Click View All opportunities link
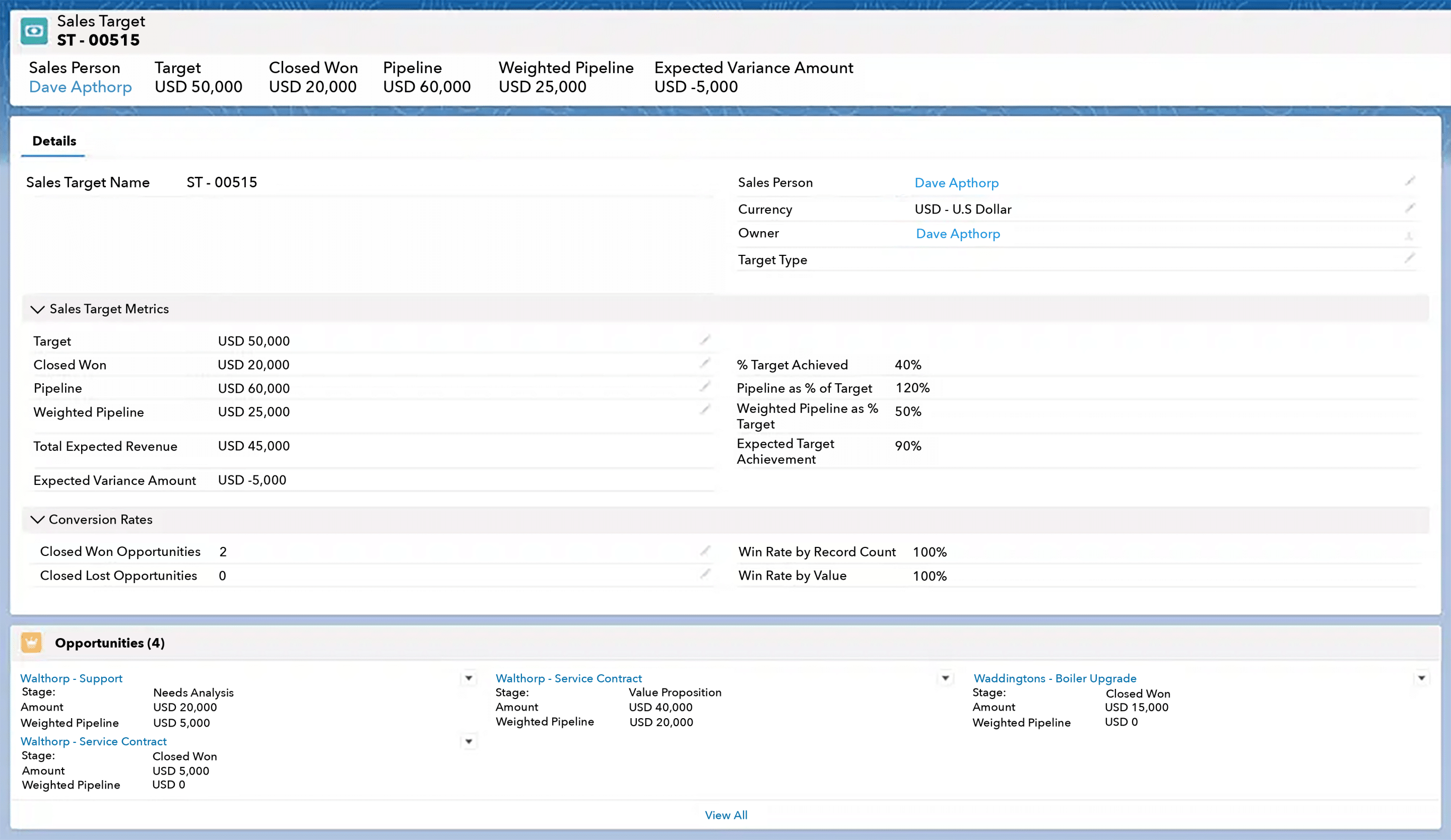 [x=726, y=815]
